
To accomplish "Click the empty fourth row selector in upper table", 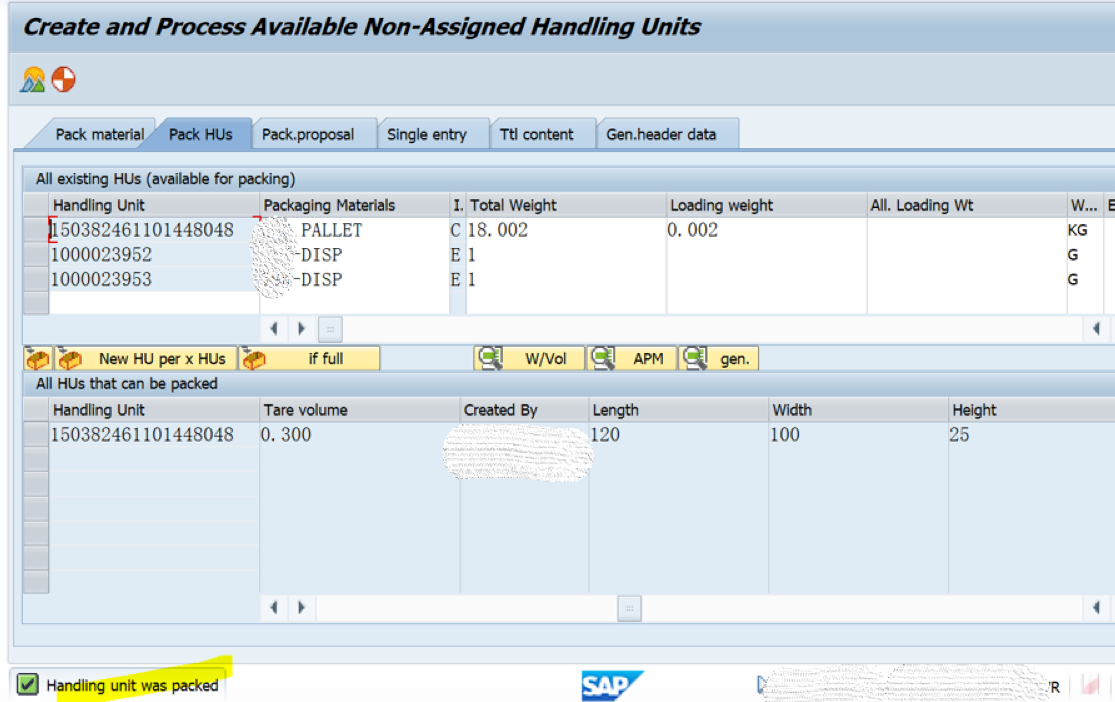I will [36, 304].
